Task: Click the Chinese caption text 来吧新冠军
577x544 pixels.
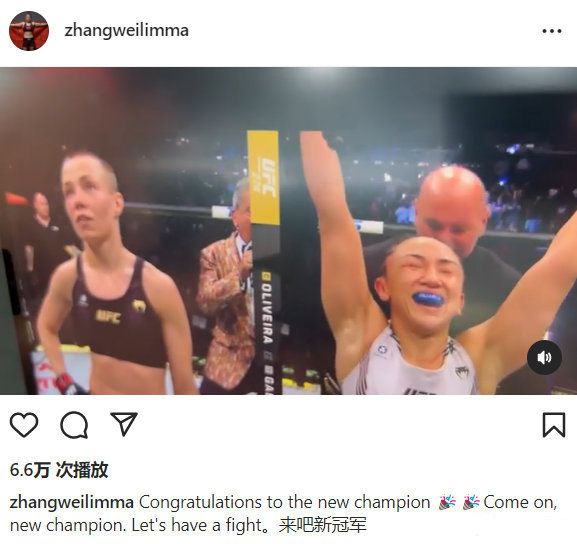Action: [x=322, y=525]
